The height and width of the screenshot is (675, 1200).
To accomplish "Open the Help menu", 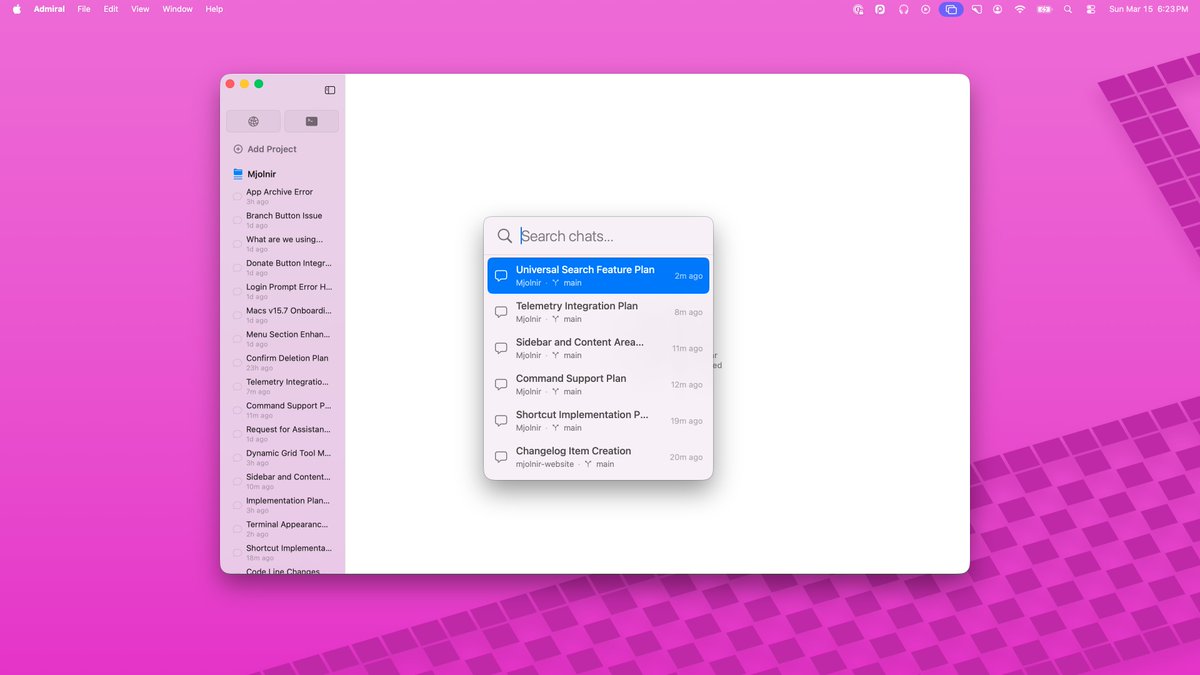I will pos(214,9).
